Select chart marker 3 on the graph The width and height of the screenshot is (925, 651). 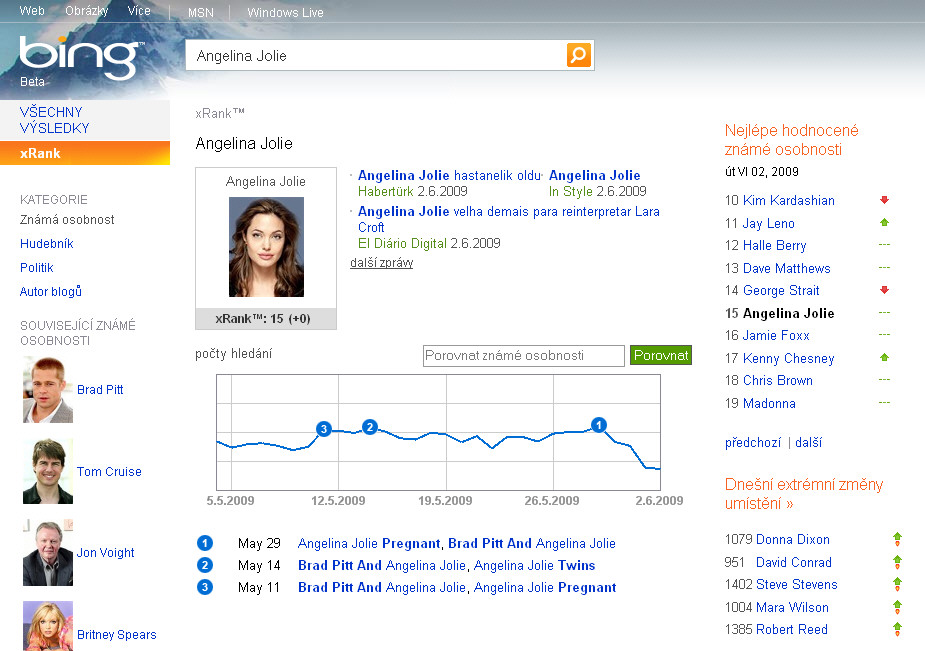pyautogui.click(x=323, y=429)
